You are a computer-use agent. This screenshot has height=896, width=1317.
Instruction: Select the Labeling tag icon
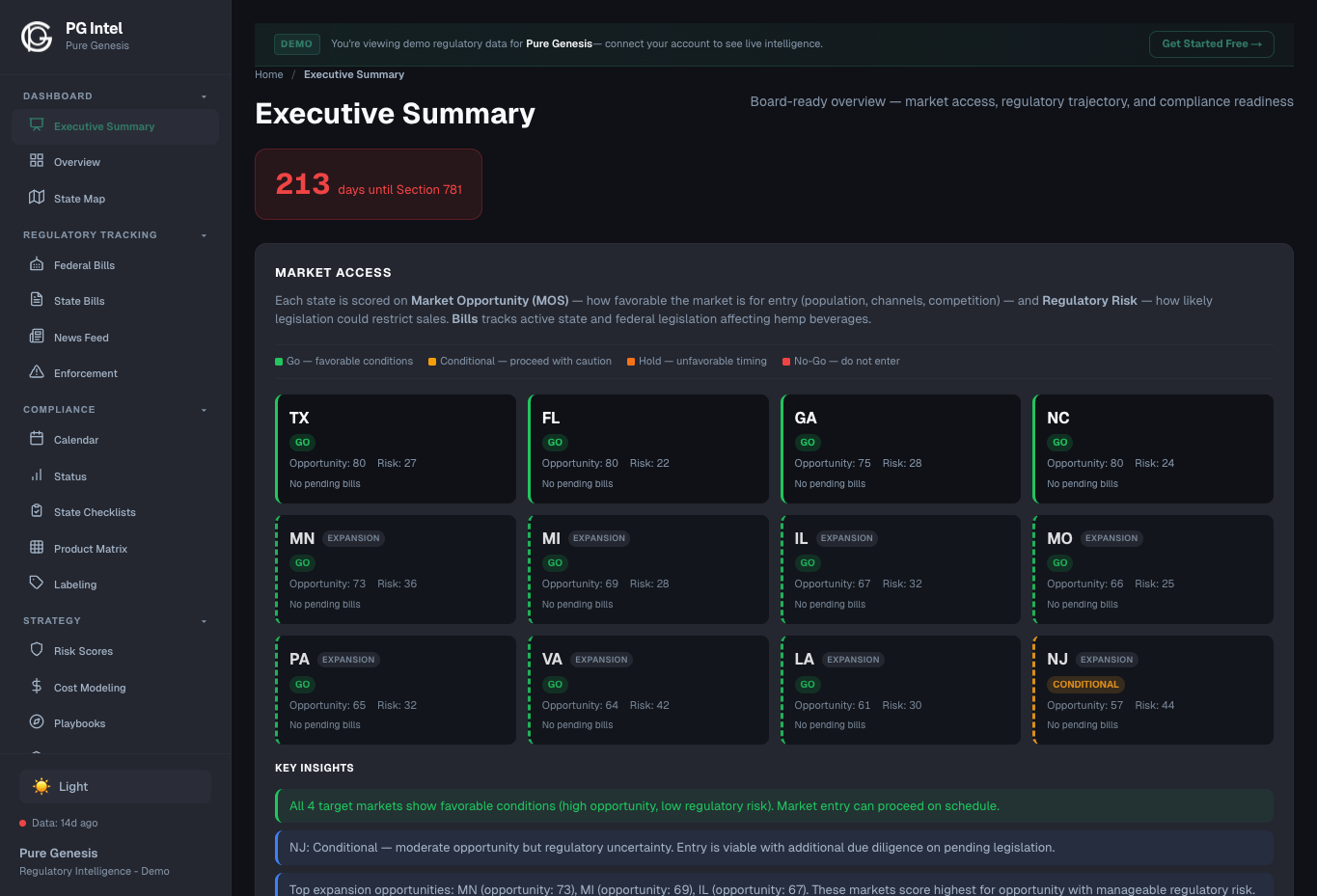pos(35,584)
